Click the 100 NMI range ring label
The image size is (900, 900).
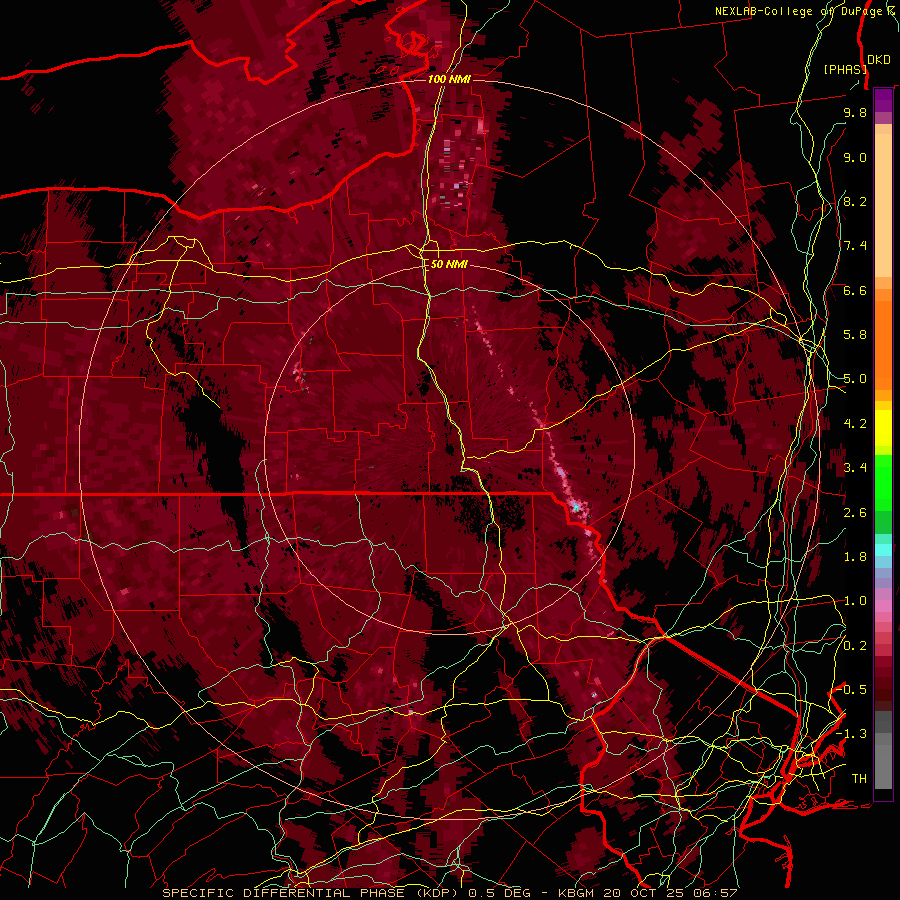click(x=449, y=79)
